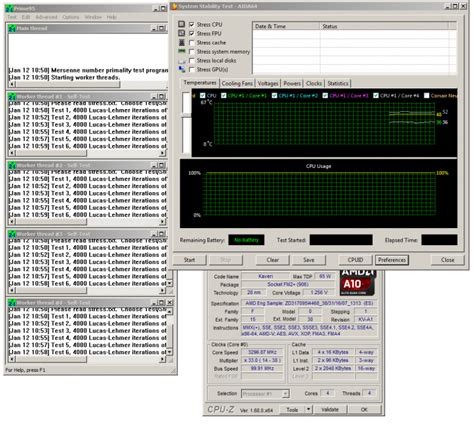Toggle CPU #1 / Core #1 graph checkbox
This screenshot has width=474, height=432.
pos(224,96)
